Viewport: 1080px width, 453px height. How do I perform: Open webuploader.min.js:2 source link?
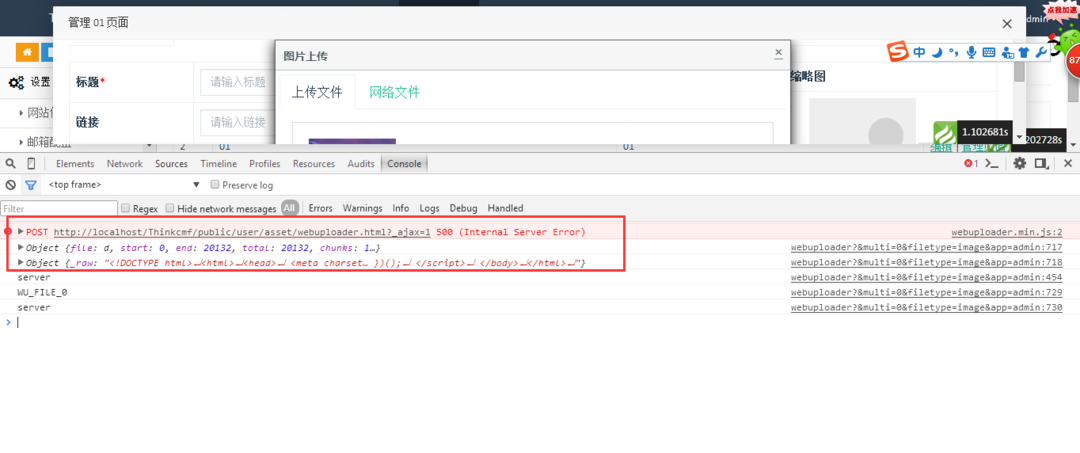[1007, 232]
